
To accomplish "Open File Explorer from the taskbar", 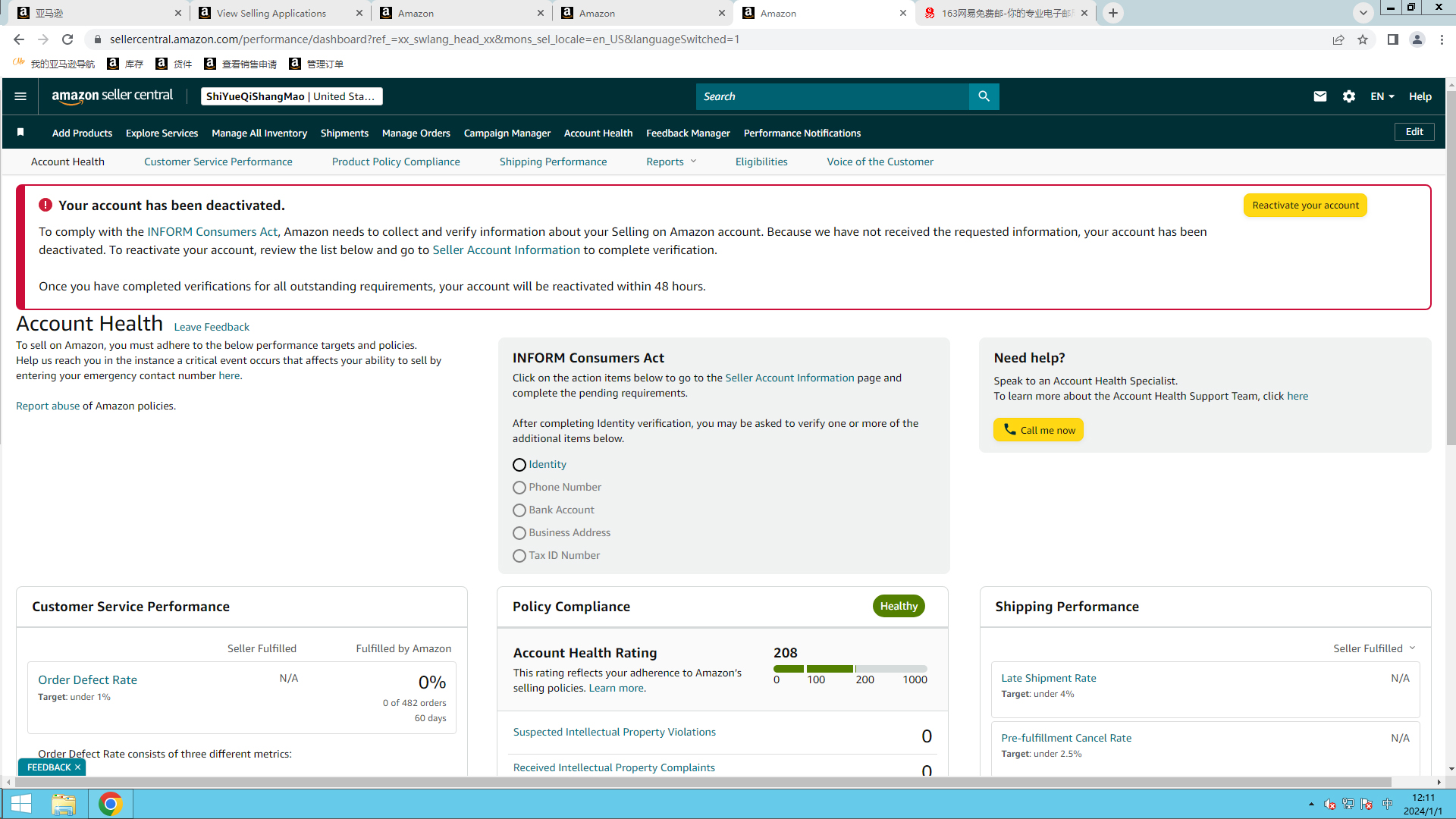I will pyautogui.click(x=64, y=804).
